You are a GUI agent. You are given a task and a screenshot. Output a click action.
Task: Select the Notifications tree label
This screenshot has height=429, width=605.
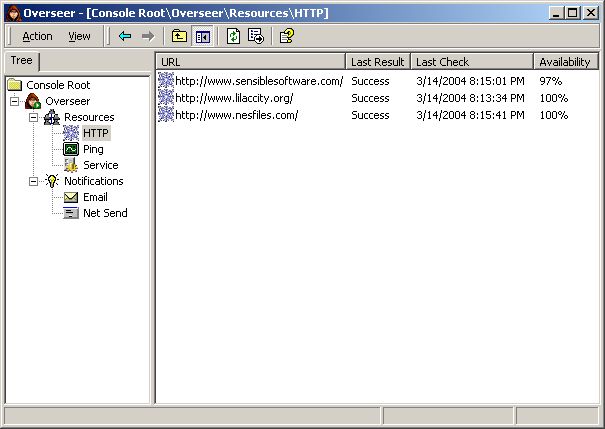pos(94,181)
